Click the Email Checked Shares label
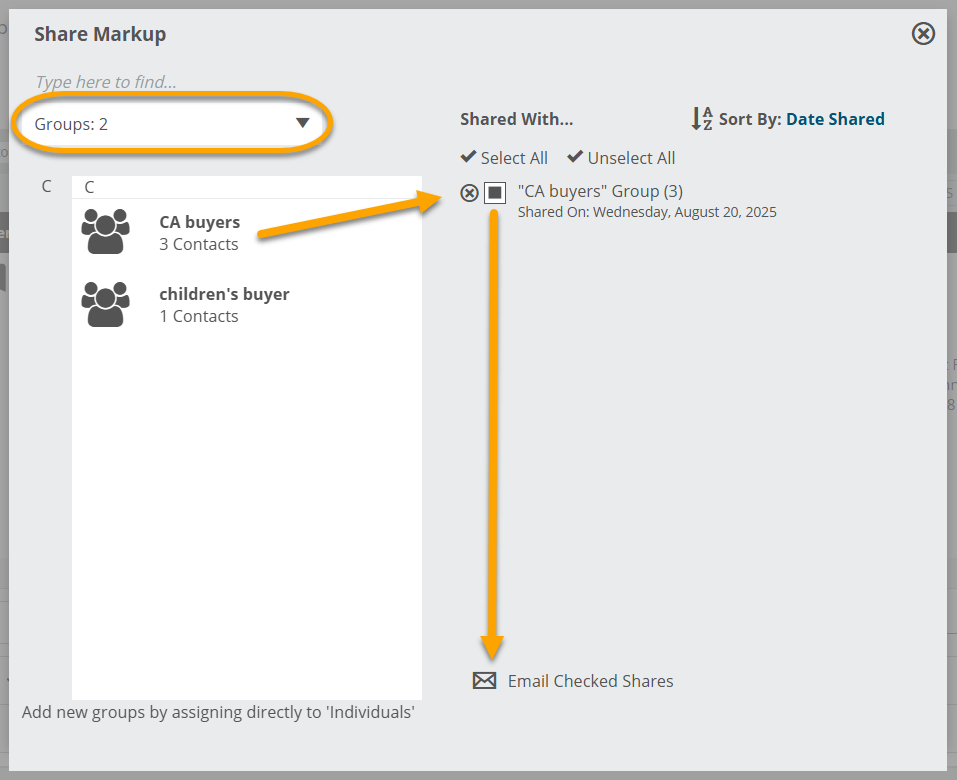The image size is (957, 780). click(x=590, y=681)
